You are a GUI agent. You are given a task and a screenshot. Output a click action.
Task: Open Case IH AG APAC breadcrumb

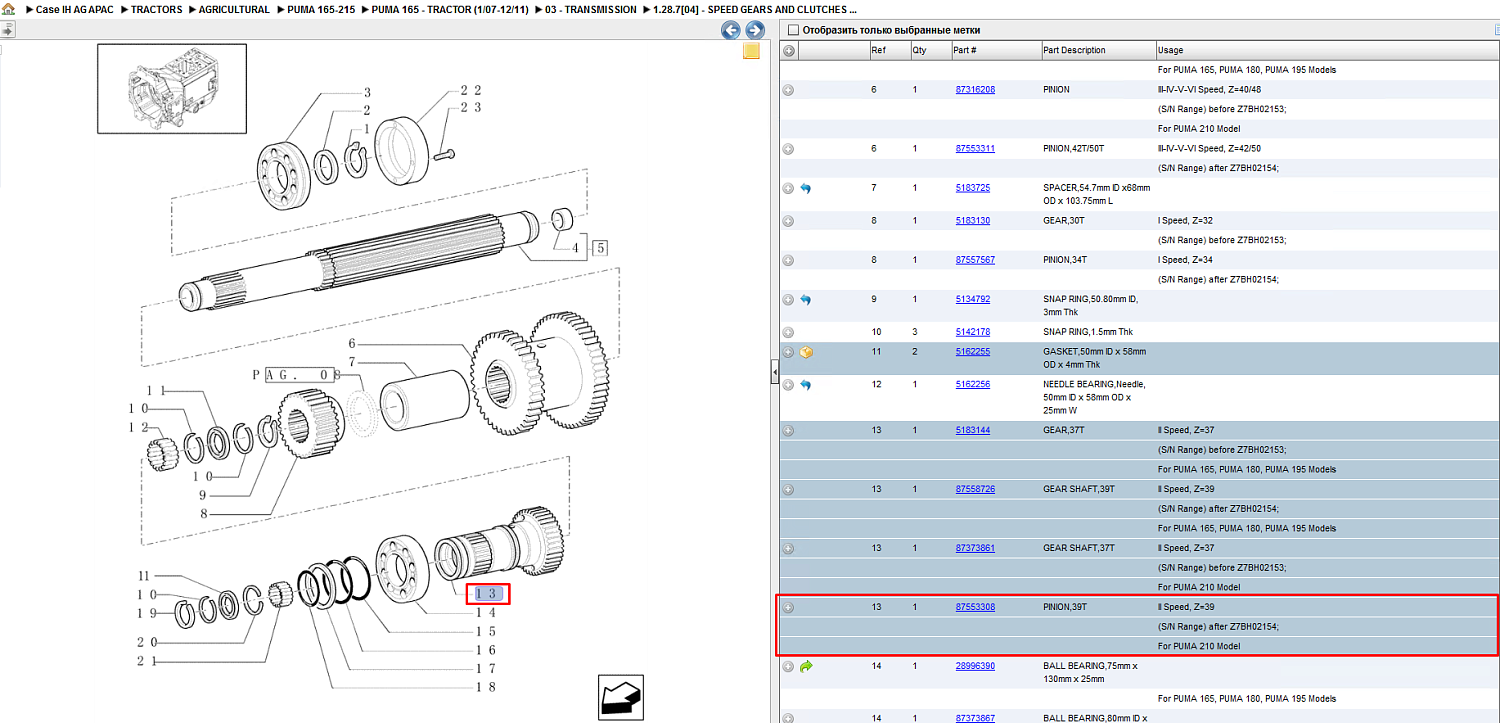click(75, 9)
